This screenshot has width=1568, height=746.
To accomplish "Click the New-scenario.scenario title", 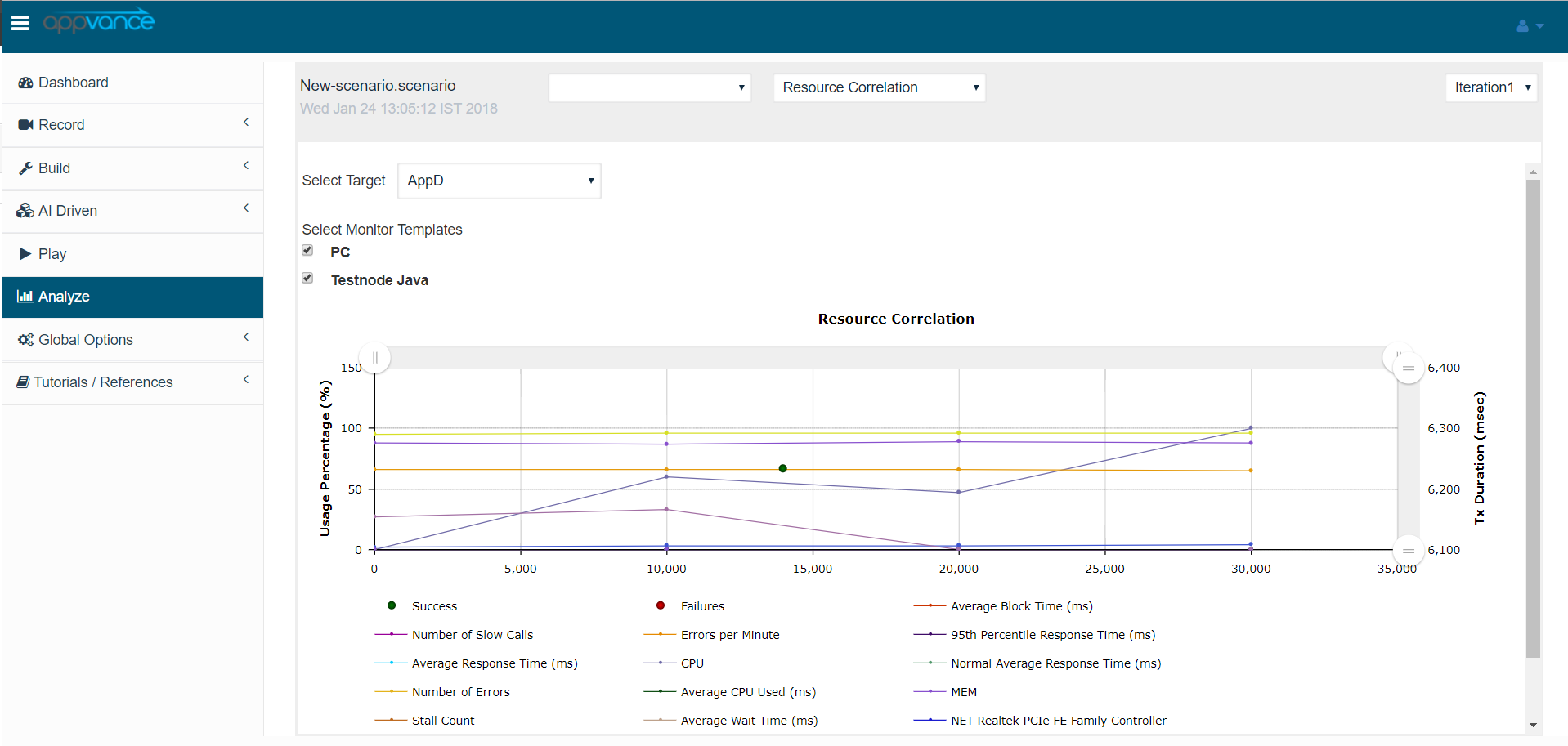I will (x=378, y=86).
